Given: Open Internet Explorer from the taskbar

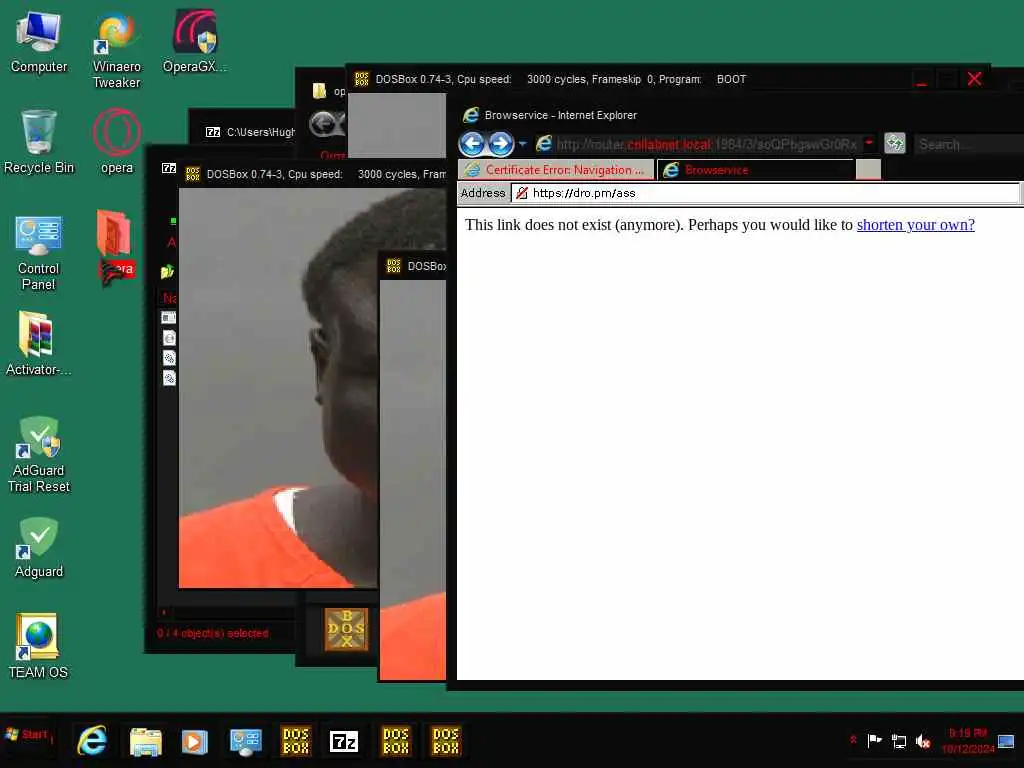Looking at the screenshot, I should click(x=92, y=741).
